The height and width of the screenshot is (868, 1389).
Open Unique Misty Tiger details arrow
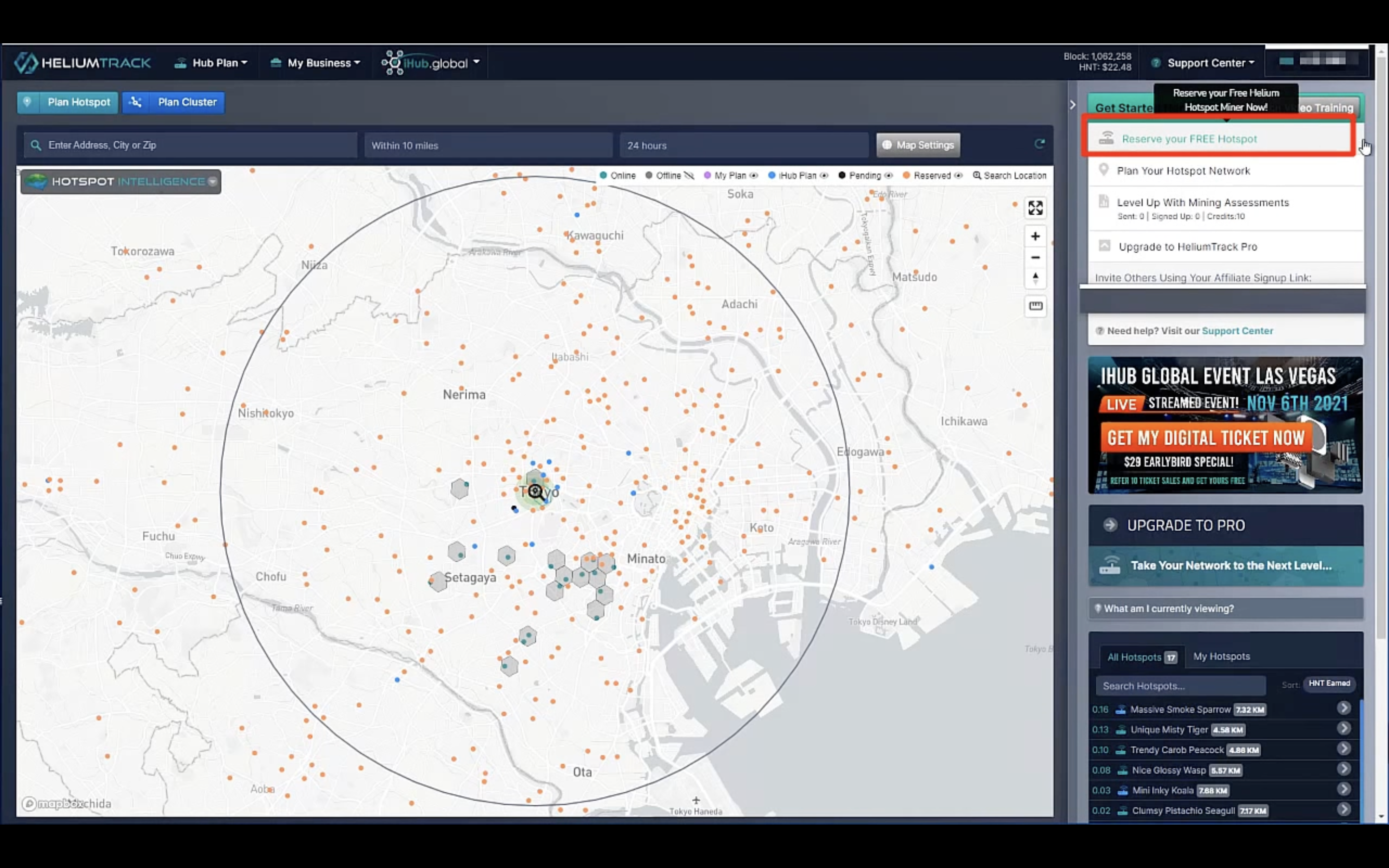(1343, 728)
